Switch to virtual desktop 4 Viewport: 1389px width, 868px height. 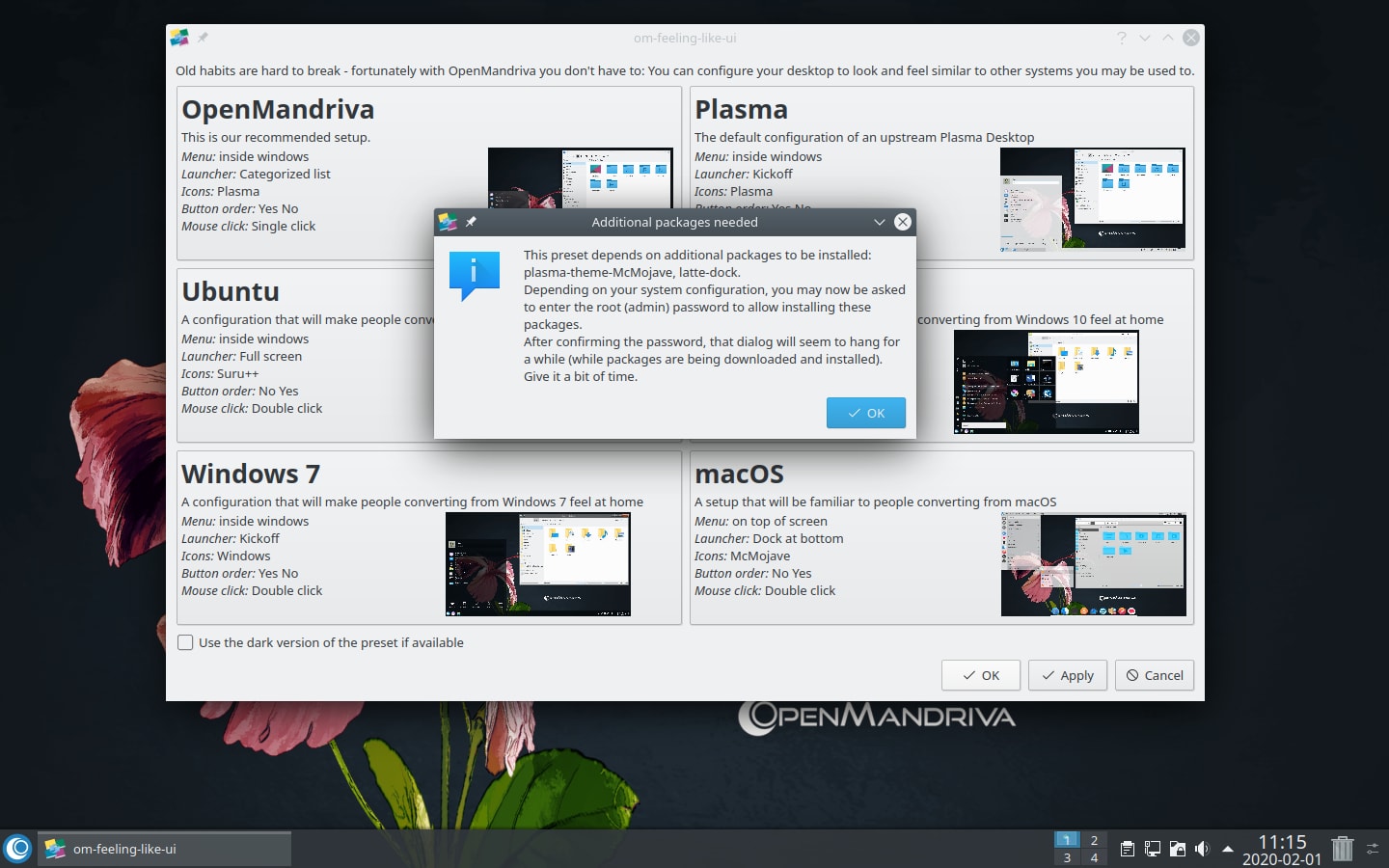coord(1094,857)
